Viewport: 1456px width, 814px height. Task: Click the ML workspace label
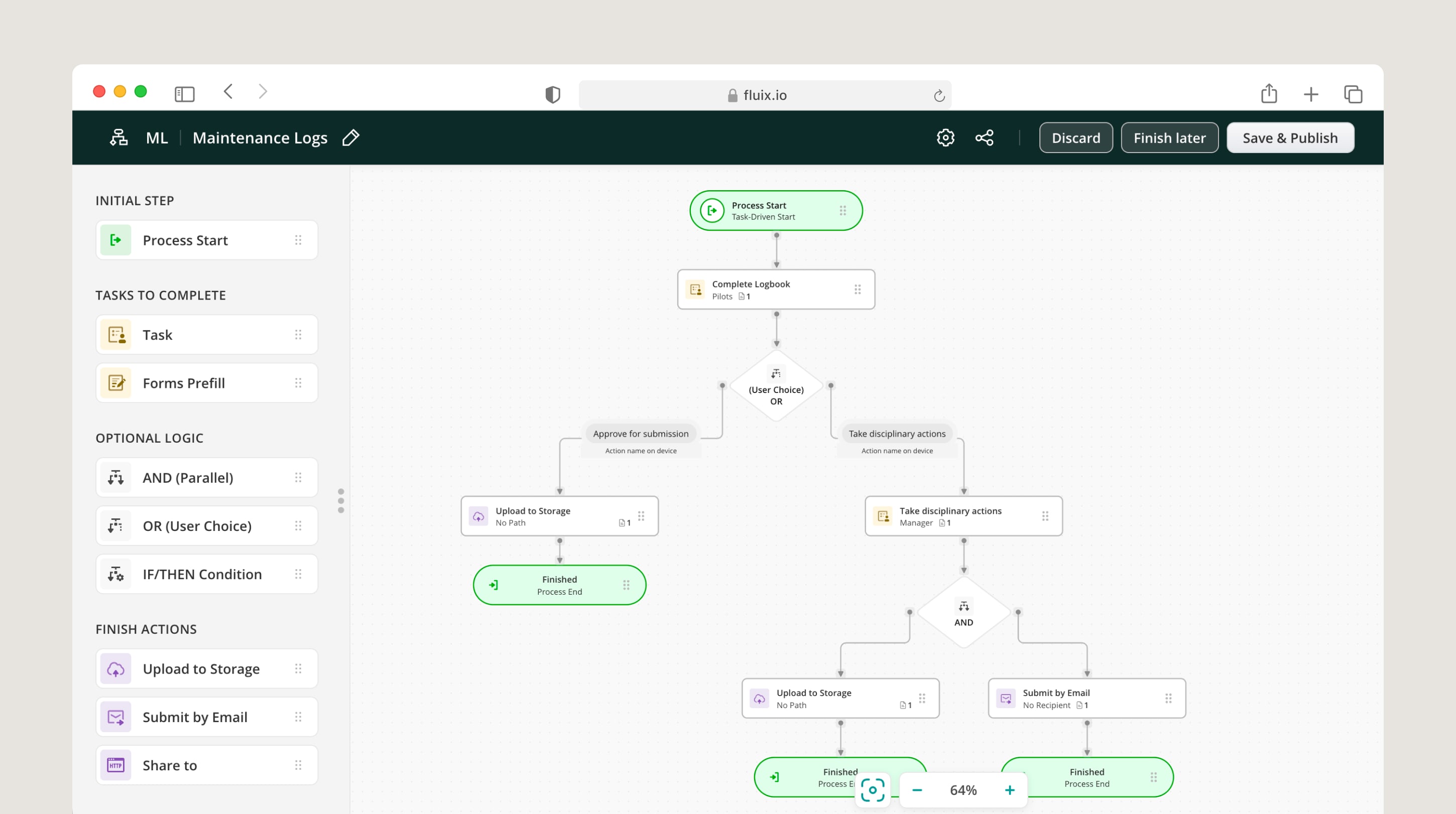[x=157, y=138]
